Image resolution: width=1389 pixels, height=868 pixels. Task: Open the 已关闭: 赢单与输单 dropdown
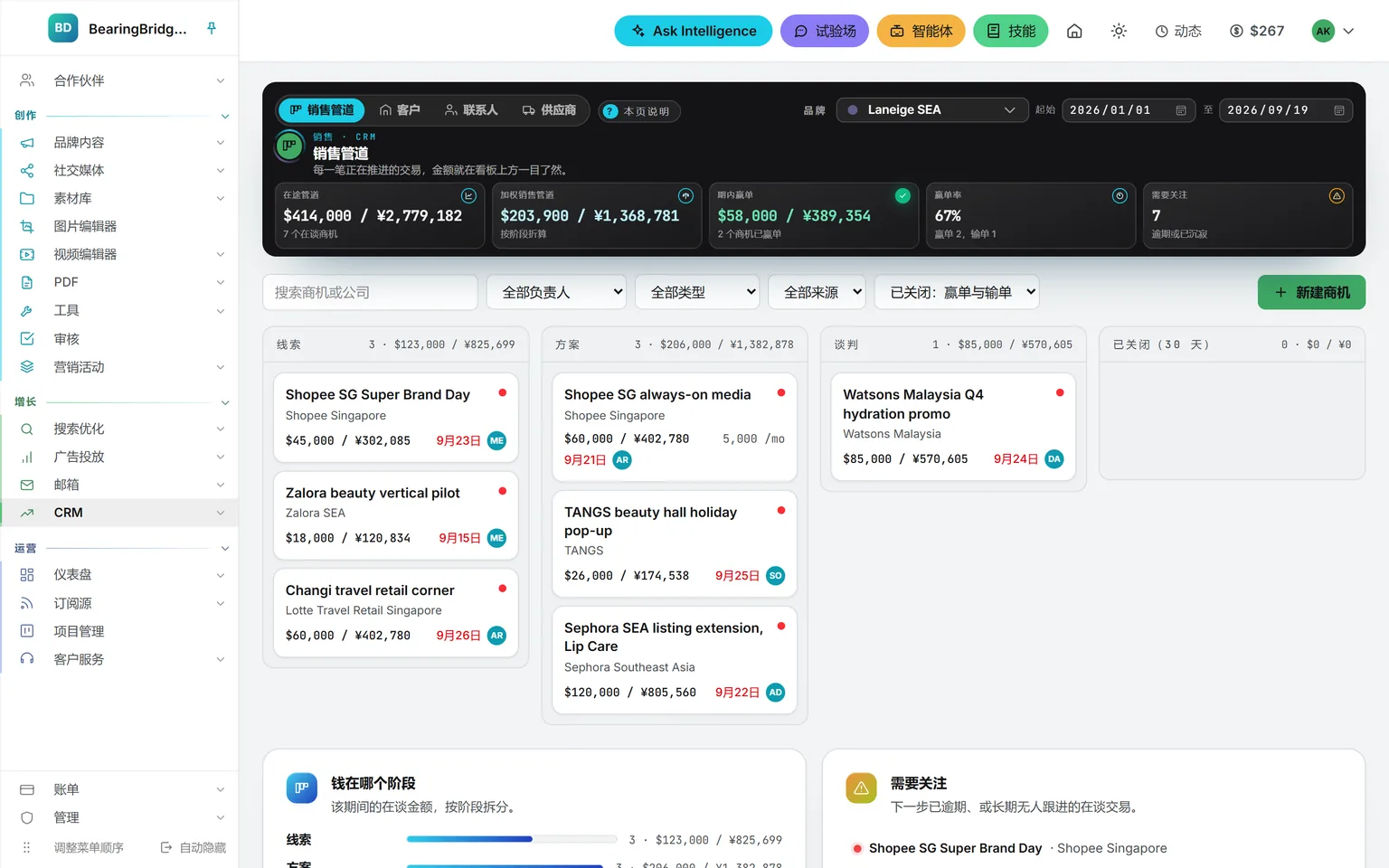957,292
